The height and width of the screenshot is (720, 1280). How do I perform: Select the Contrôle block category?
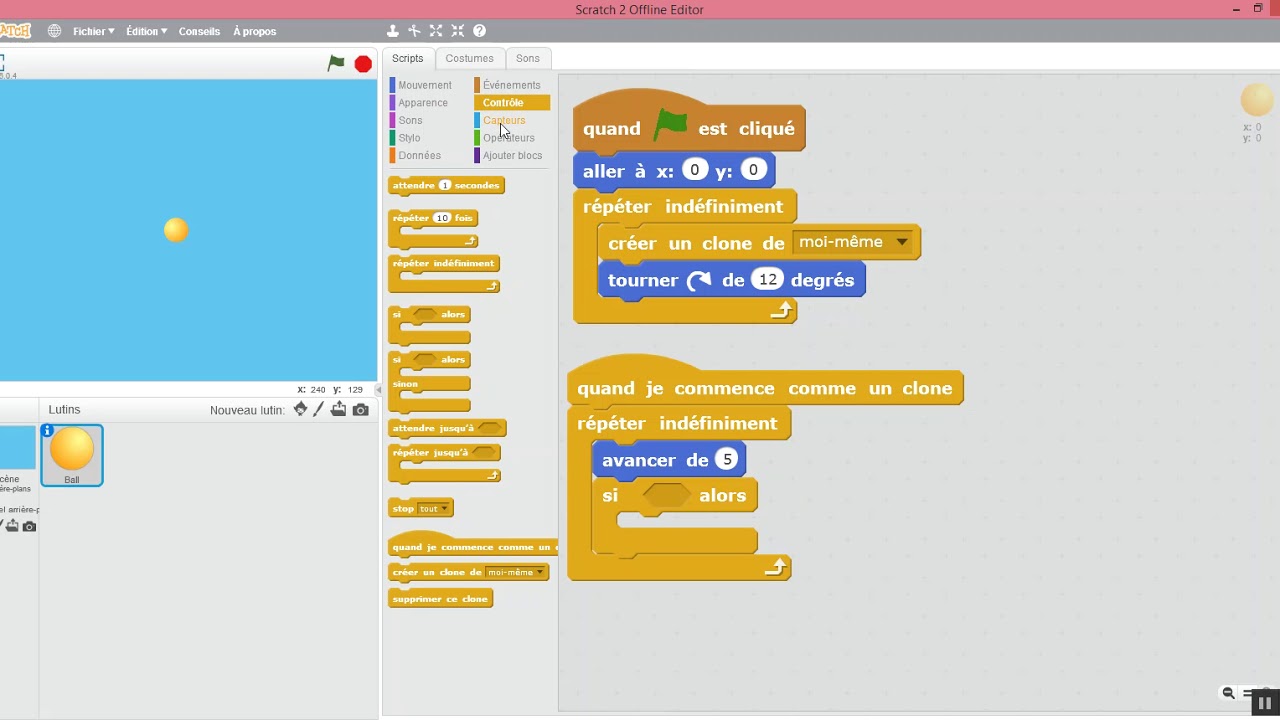pyautogui.click(x=512, y=103)
